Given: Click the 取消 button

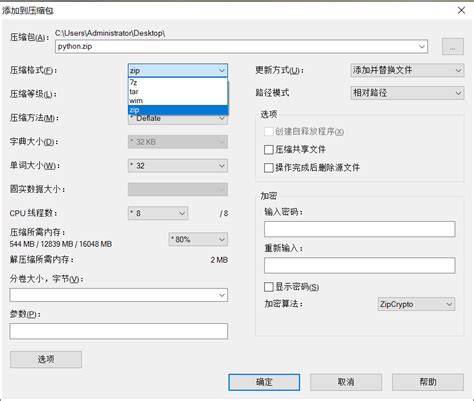Looking at the screenshot, I should [x=346, y=382].
